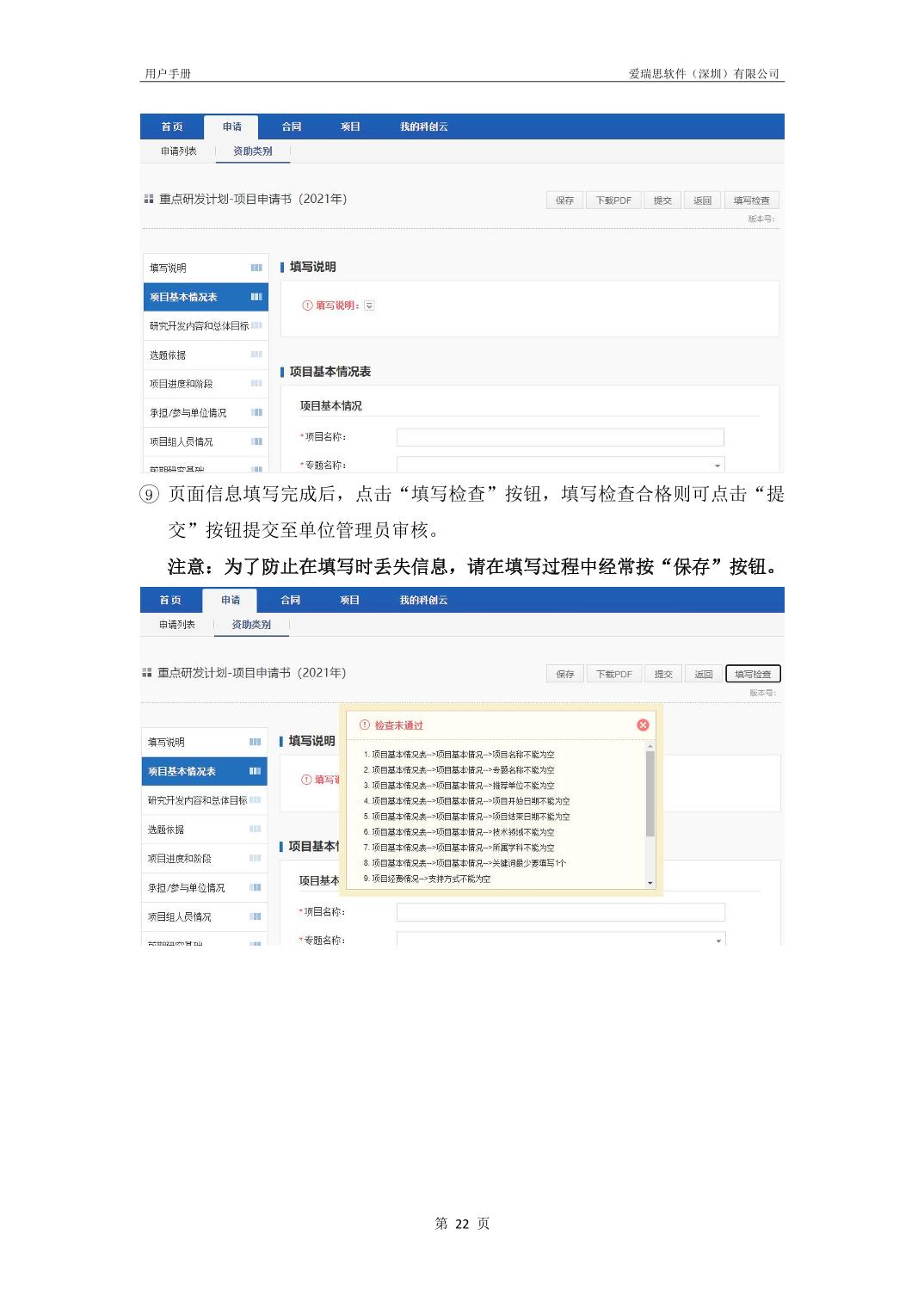Click the grid icon before the title in lower screenshot
Viewport: 924px width, 1308px height.
pos(147,673)
